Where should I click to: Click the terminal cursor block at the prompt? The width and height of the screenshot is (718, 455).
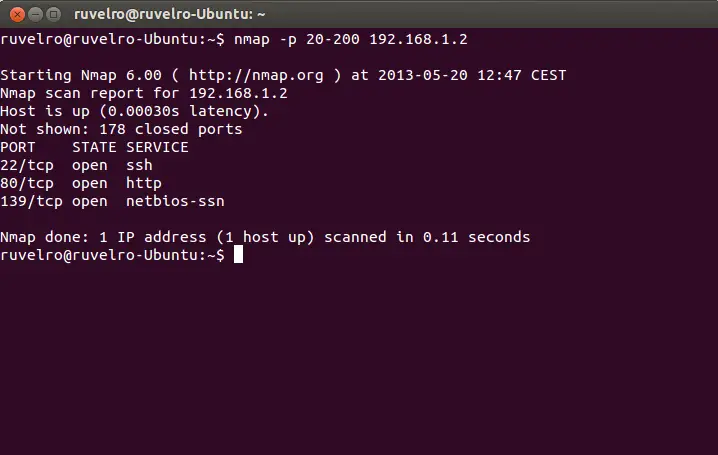238,255
